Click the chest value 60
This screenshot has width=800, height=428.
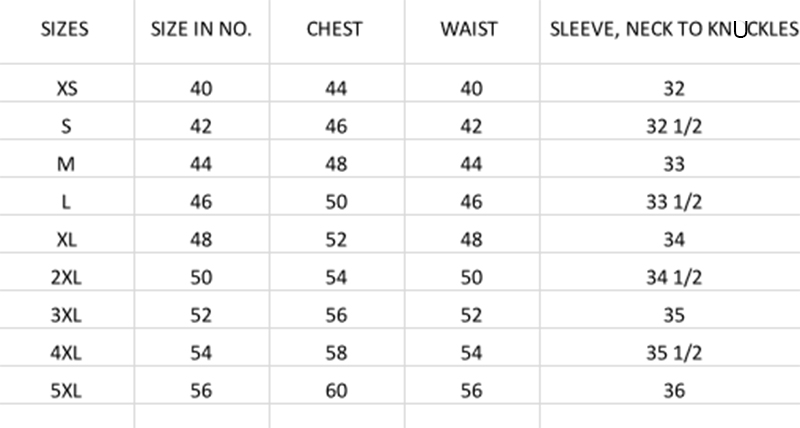pos(336,391)
